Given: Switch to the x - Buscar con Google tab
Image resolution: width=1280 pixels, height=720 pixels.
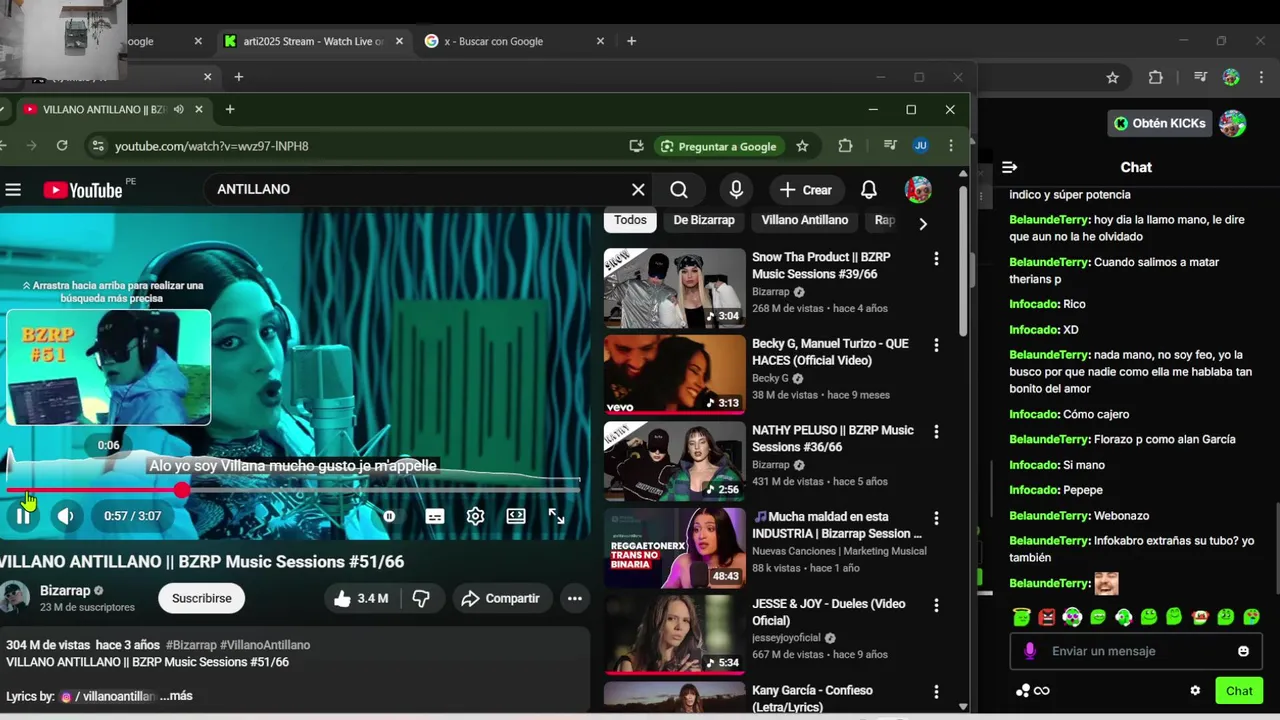Looking at the screenshot, I should pos(515,41).
